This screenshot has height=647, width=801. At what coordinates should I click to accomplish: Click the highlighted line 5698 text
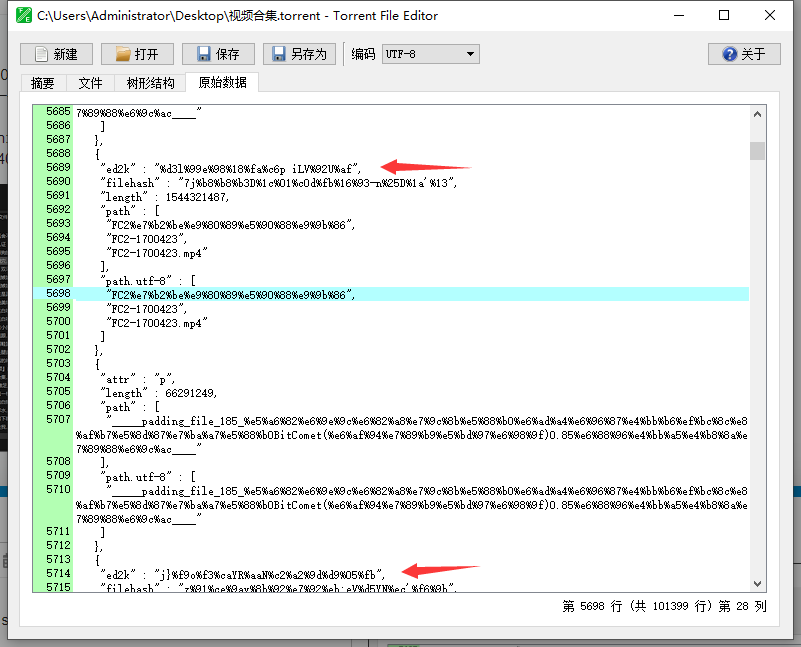tap(230, 294)
